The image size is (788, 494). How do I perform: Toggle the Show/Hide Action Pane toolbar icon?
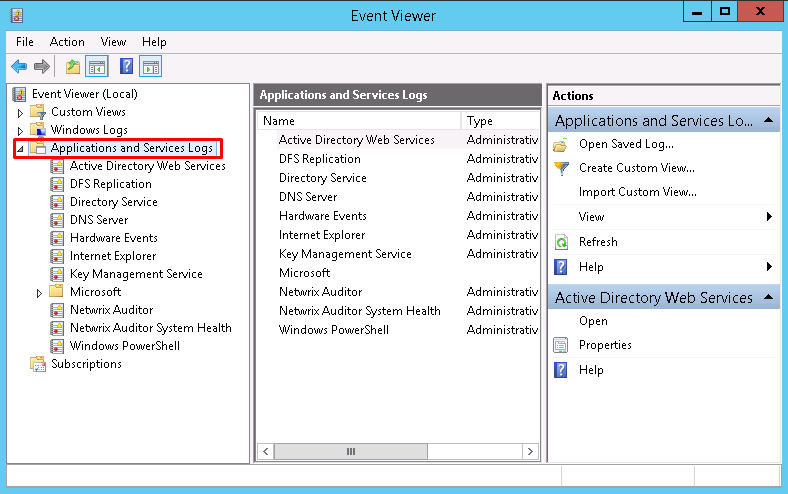pos(151,66)
